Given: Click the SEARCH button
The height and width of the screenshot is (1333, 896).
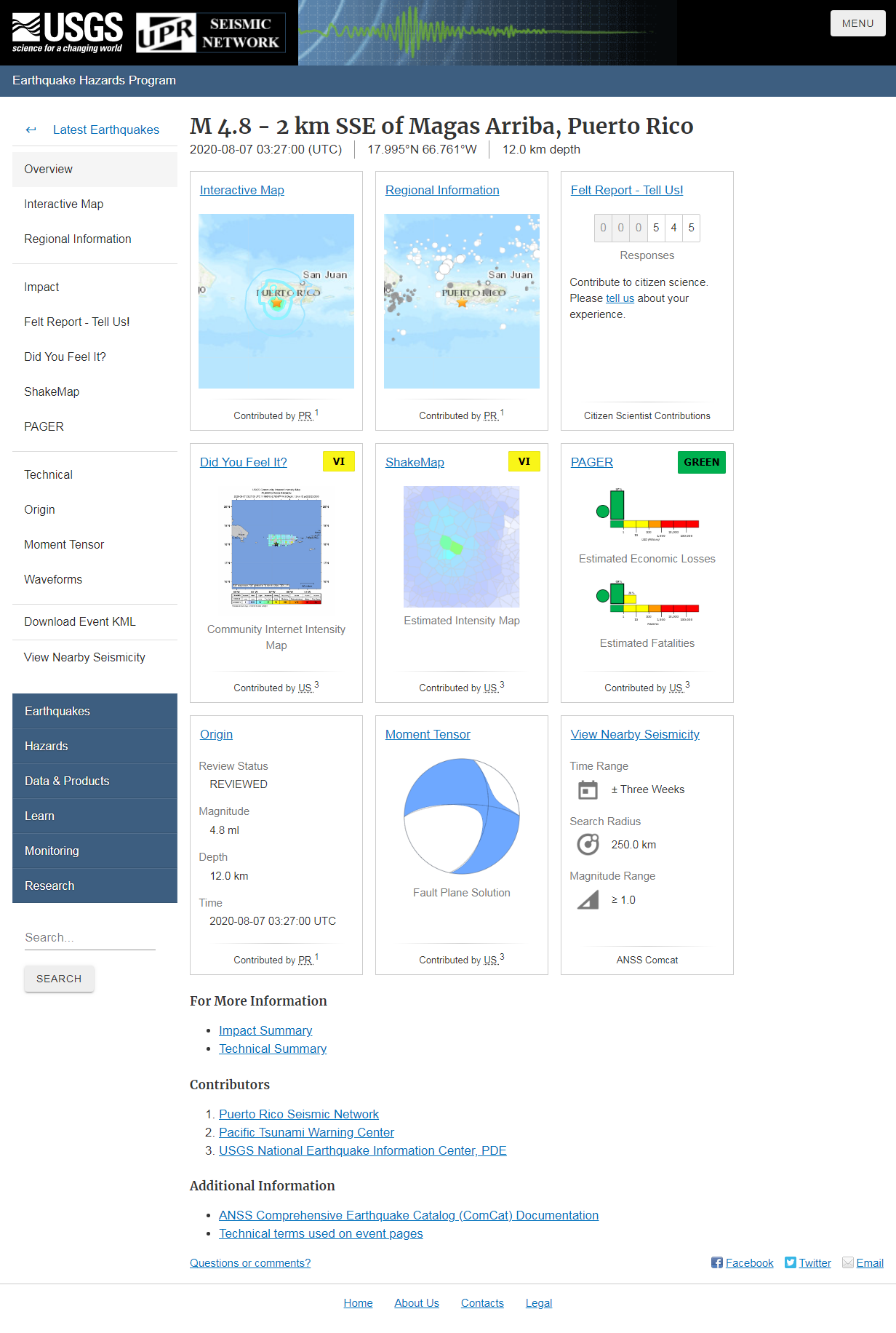Looking at the screenshot, I should pos(59,979).
